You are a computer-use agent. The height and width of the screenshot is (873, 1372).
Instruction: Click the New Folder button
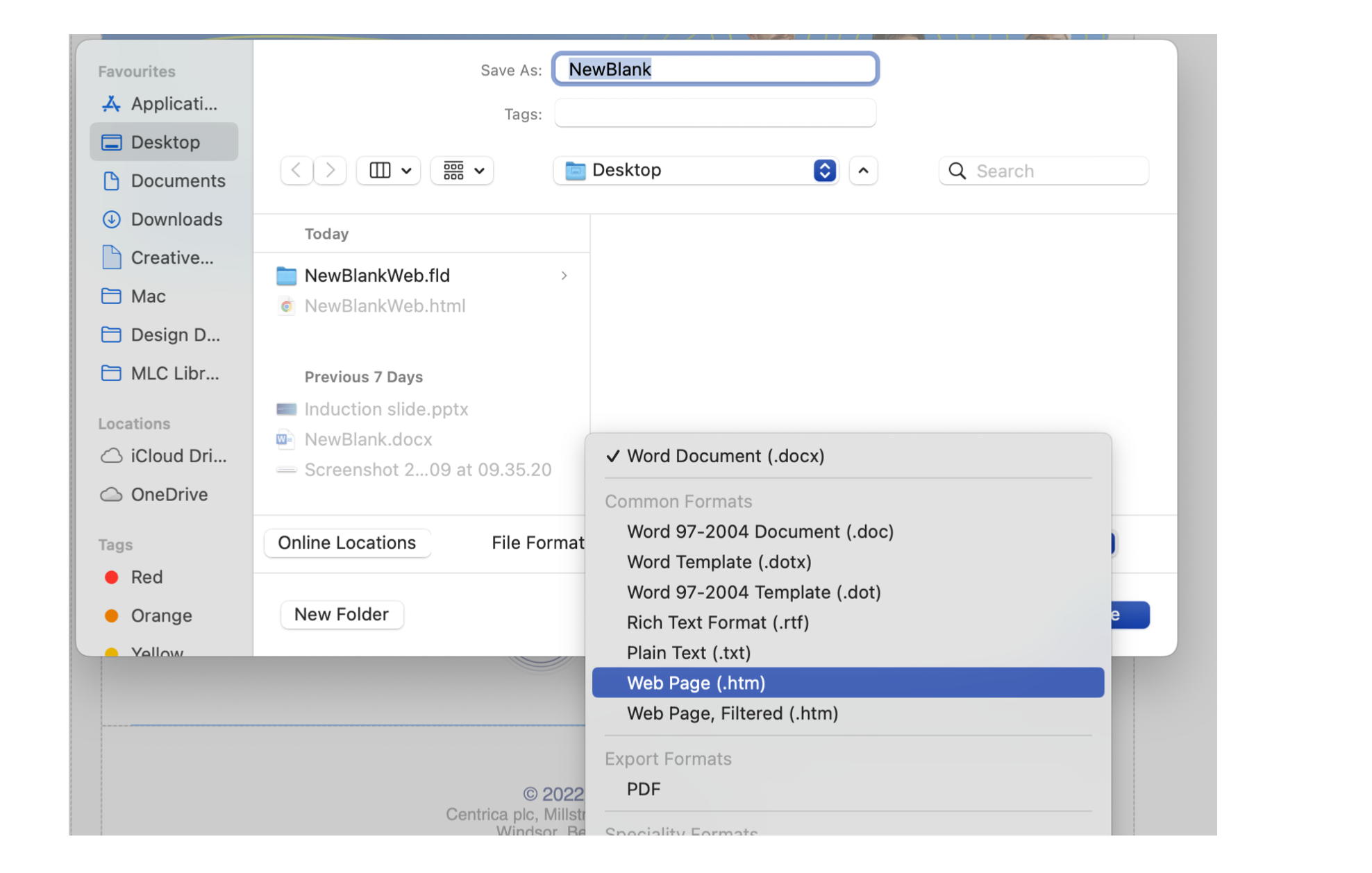(342, 614)
